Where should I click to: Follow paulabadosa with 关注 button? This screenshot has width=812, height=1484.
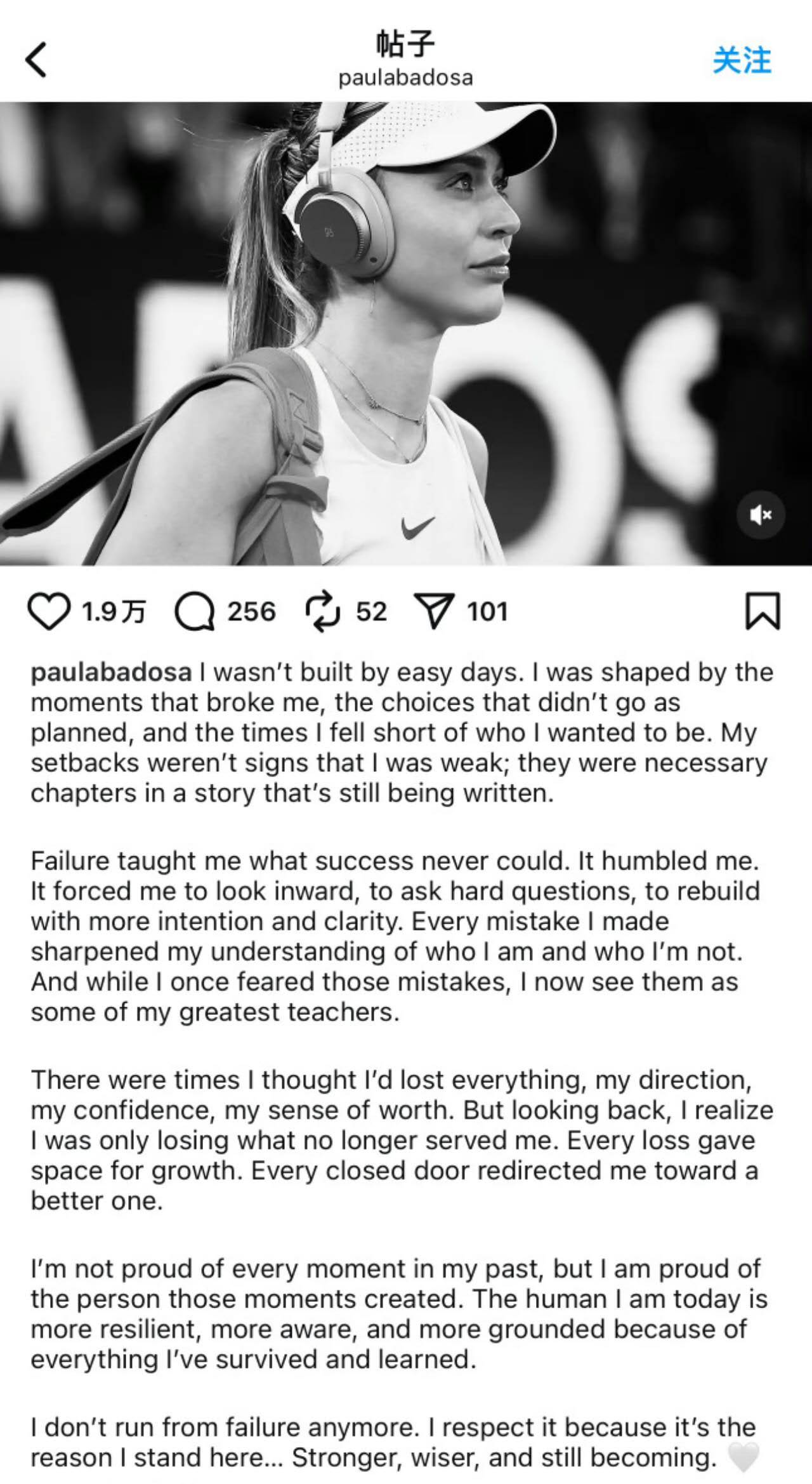coord(742,60)
